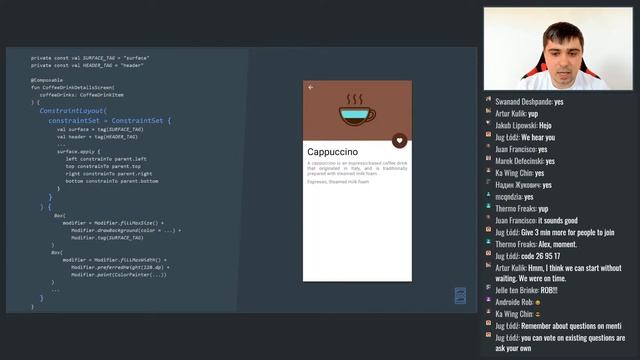
Task: Click the HEADER_TAG constant declaration line
Action: (x=87, y=65)
